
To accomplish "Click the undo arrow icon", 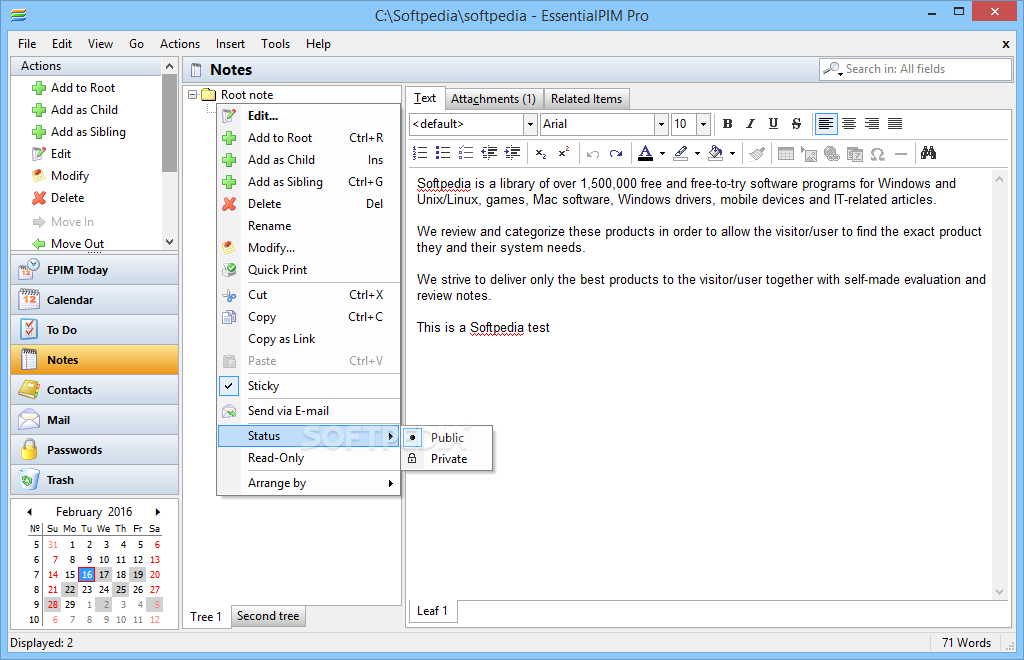I will pyautogui.click(x=593, y=154).
